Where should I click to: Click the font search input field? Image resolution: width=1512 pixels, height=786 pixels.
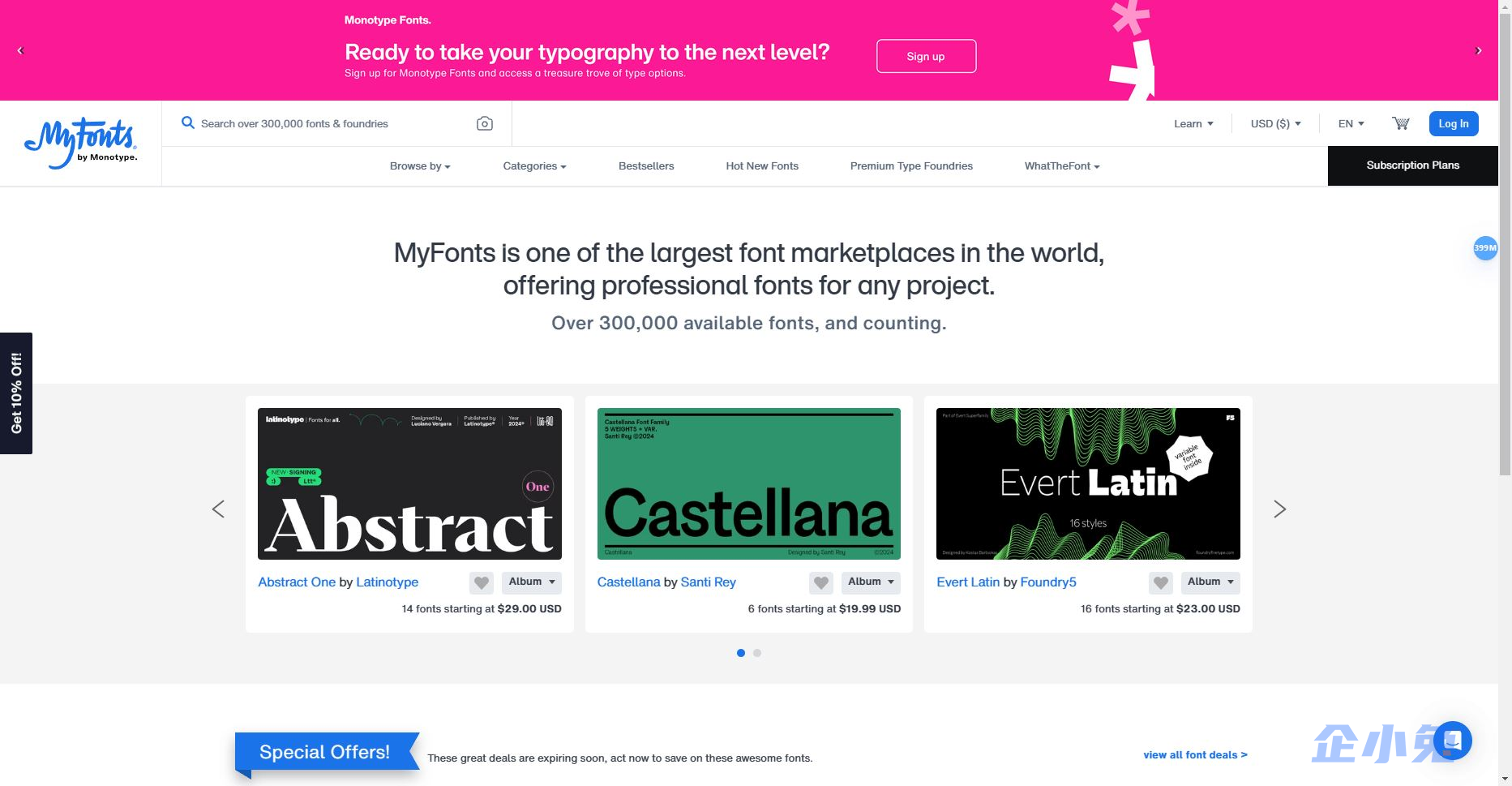click(x=324, y=123)
